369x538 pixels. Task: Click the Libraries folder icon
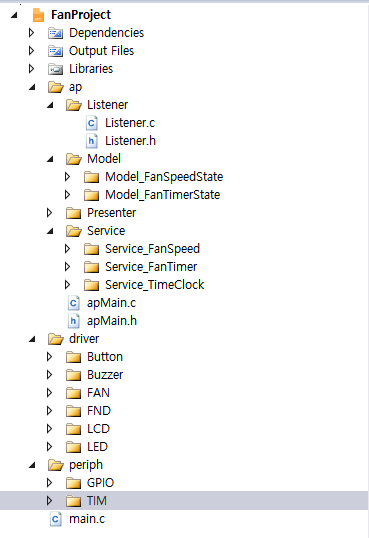click(x=55, y=69)
